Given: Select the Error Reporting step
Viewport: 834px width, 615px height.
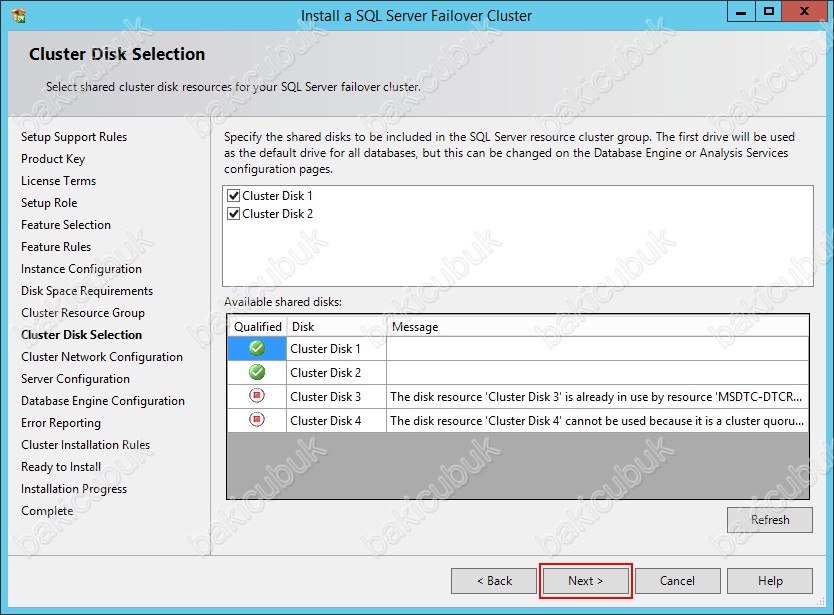Looking at the screenshot, I should pyautogui.click(x=61, y=423).
